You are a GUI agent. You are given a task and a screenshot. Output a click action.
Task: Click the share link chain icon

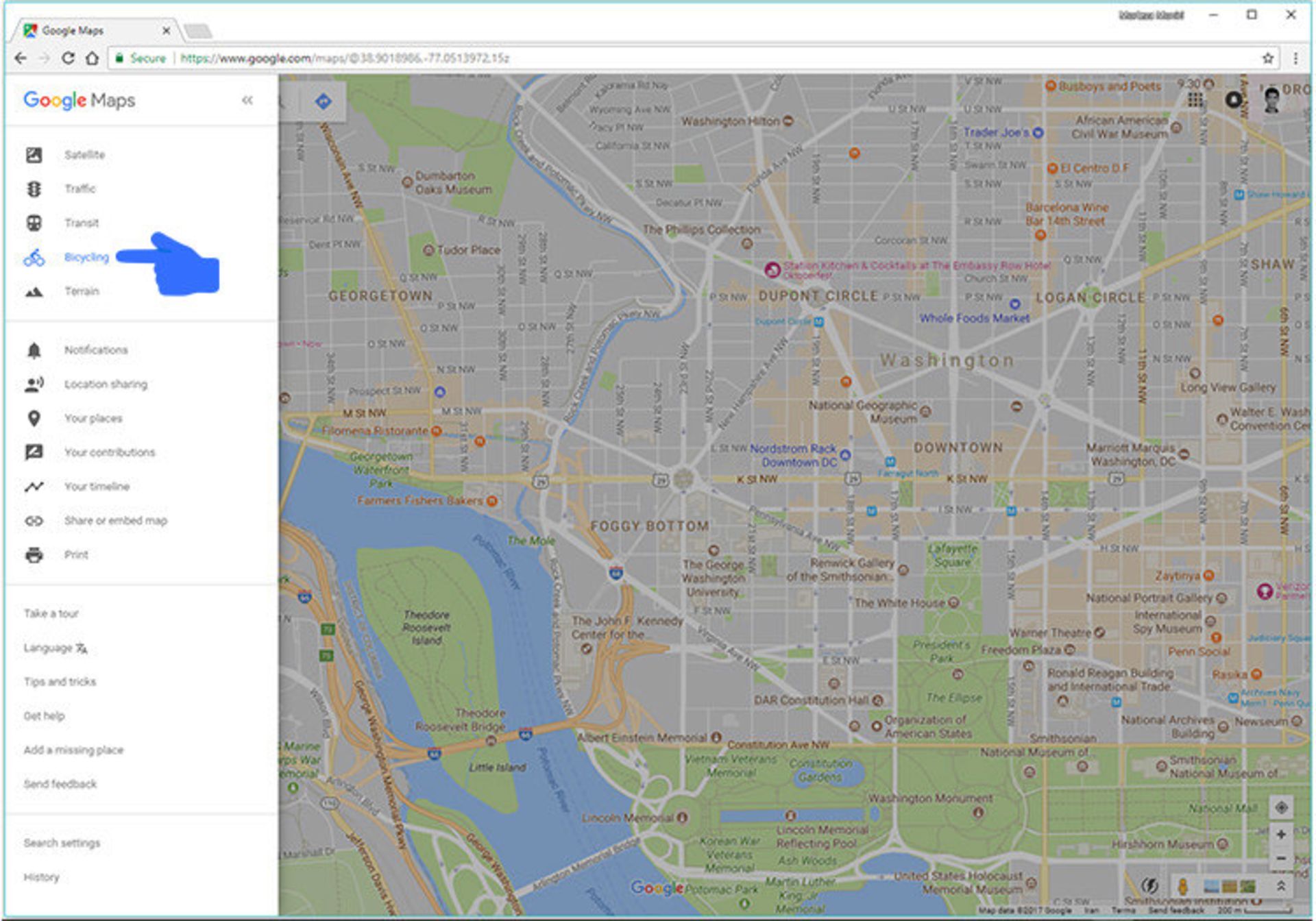(x=34, y=521)
